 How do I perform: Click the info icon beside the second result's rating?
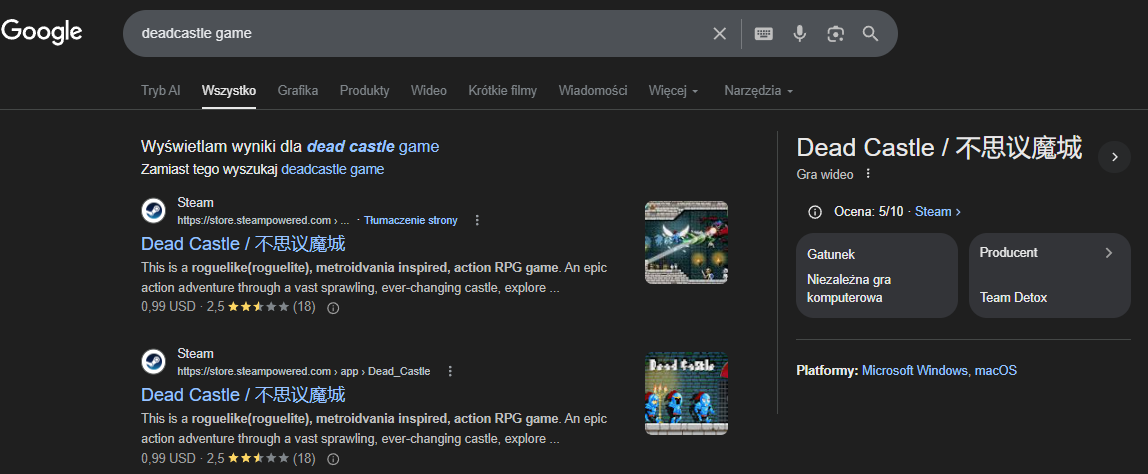[x=333, y=459]
